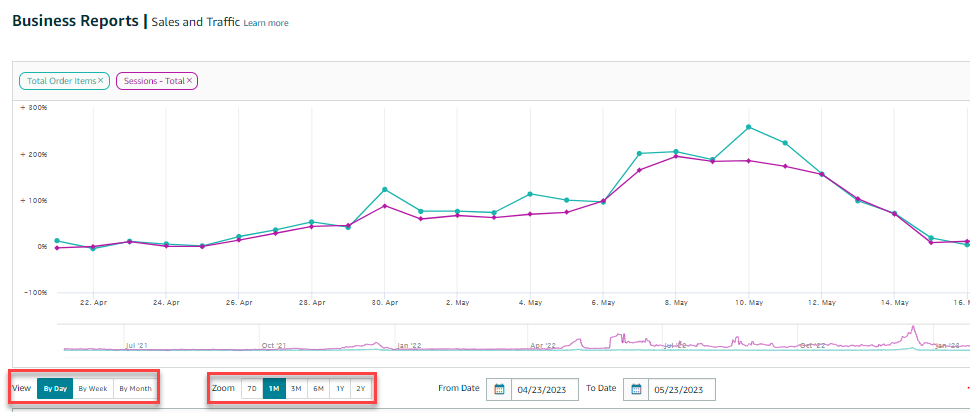Choose the 6M zoom option
This screenshot has width=970, height=412.
(318, 389)
